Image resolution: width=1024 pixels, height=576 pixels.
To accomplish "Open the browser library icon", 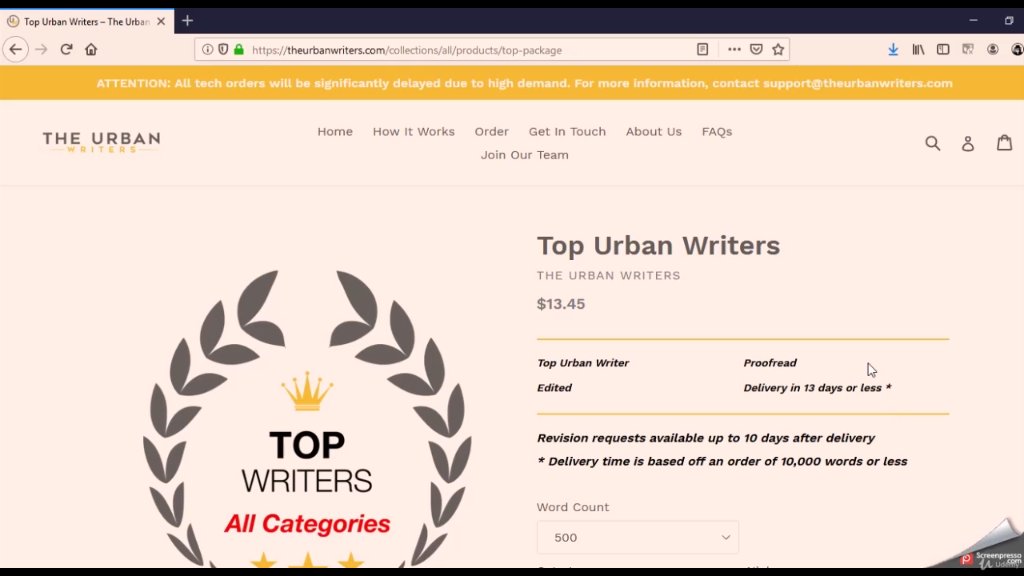I will point(918,50).
